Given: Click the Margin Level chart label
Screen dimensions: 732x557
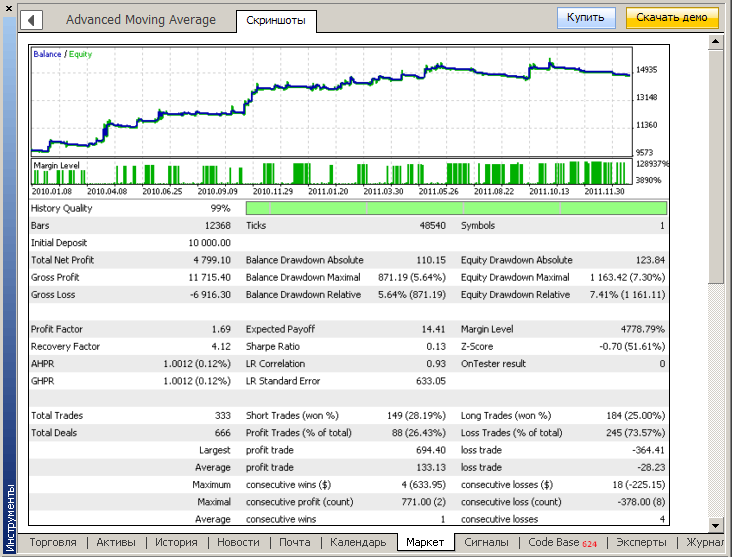Looking at the screenshot, I should click(x=56, y=165).
